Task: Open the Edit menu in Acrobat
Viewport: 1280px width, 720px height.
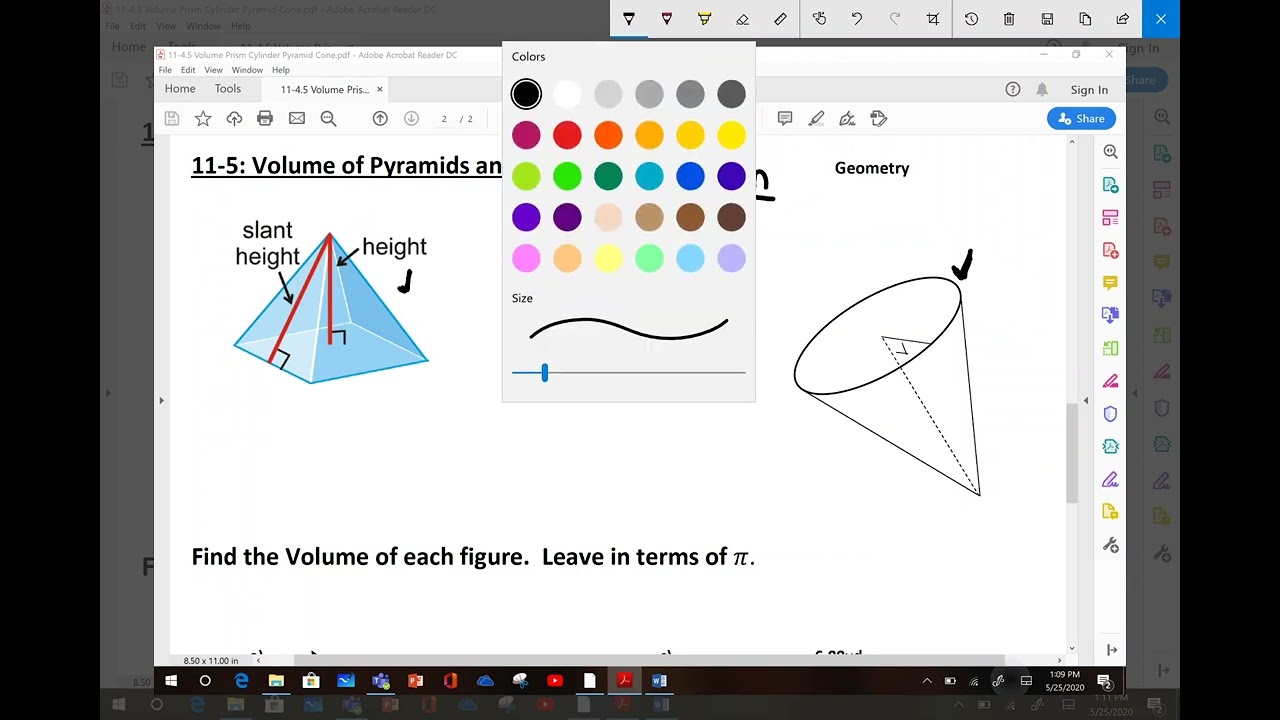Action: pyautogui.click(x=188, y=70)
